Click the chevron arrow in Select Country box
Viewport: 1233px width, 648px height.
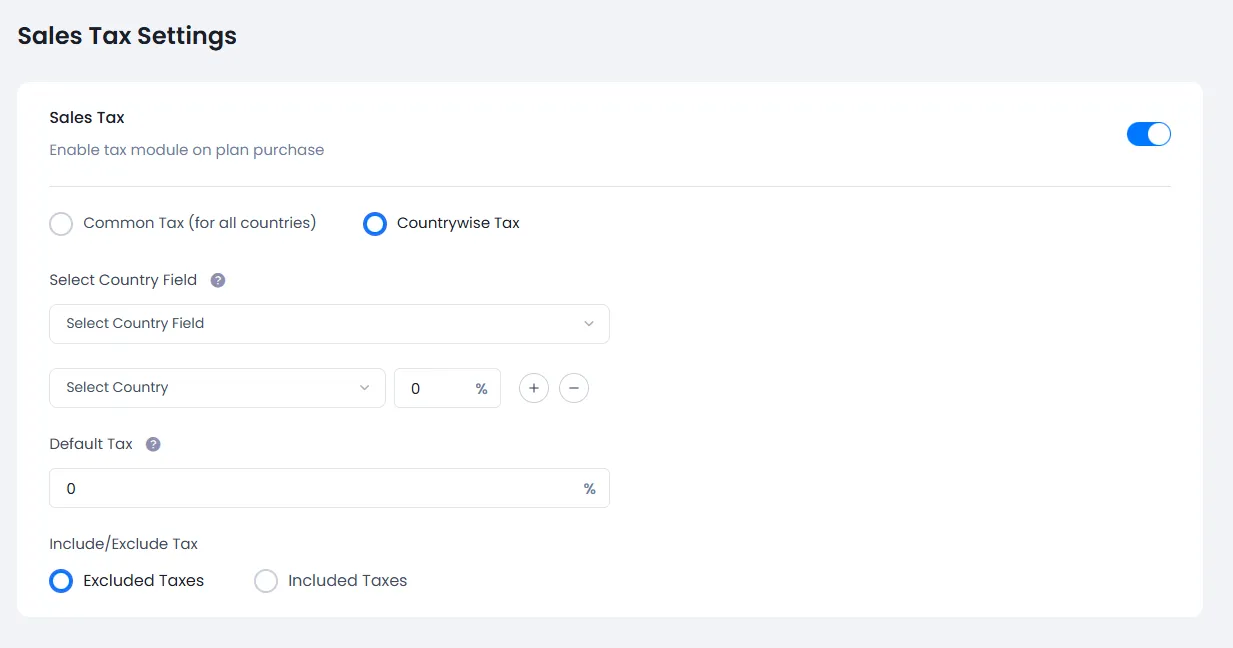(x=365, y=388)
